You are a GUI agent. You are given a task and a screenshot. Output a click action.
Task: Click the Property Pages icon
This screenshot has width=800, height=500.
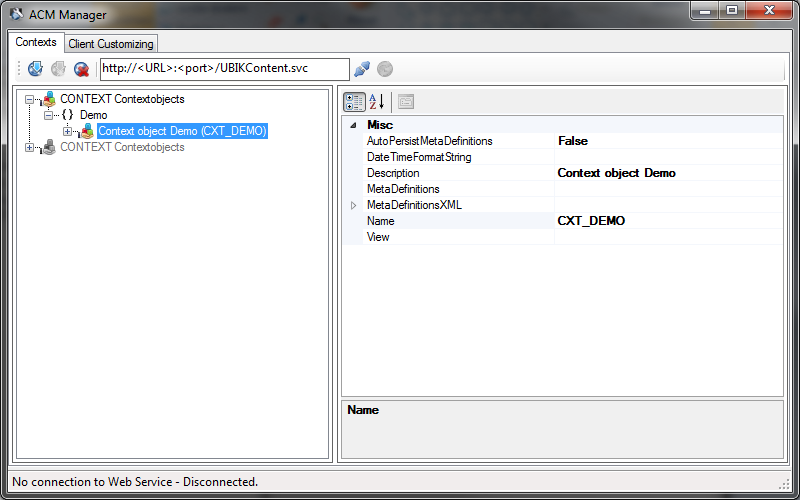406,102
